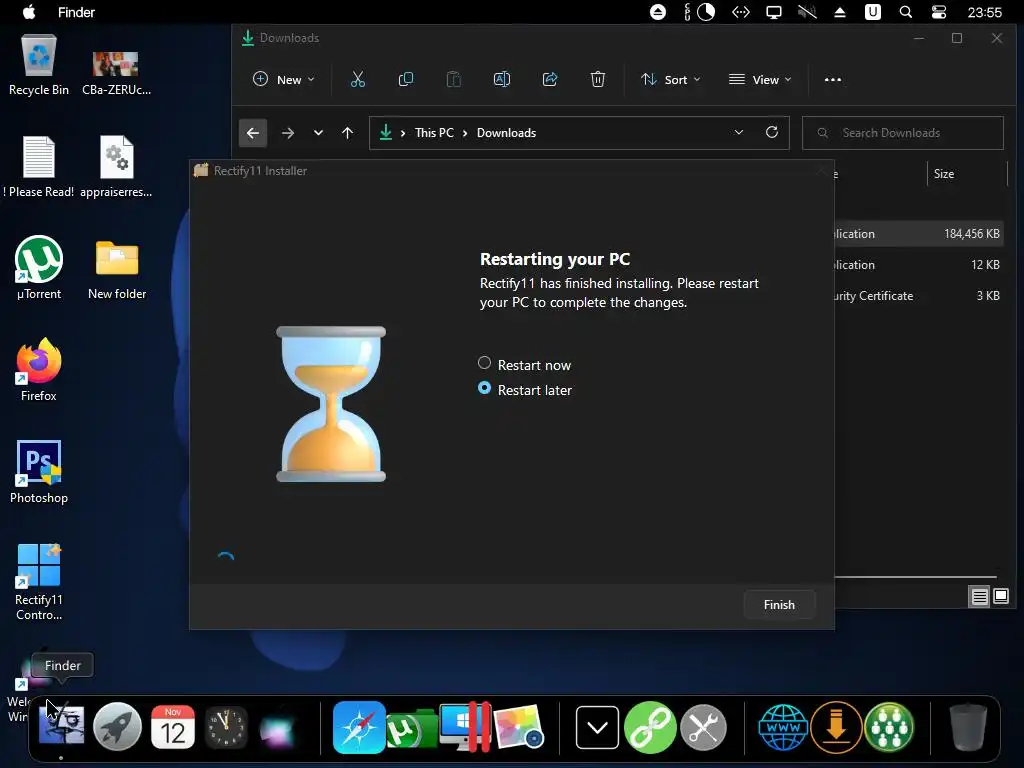Image resolution: width=1024 pixels, height=768 pixels.
Task: Open Launchpad rocket icon in dock
Action: point(118,726)
